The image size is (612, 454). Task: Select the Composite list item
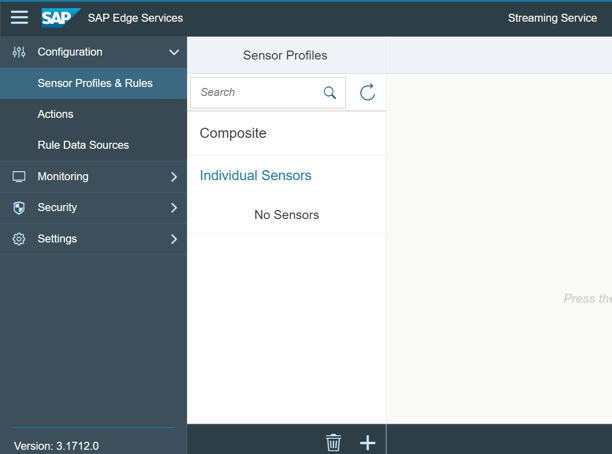(286, 134)
